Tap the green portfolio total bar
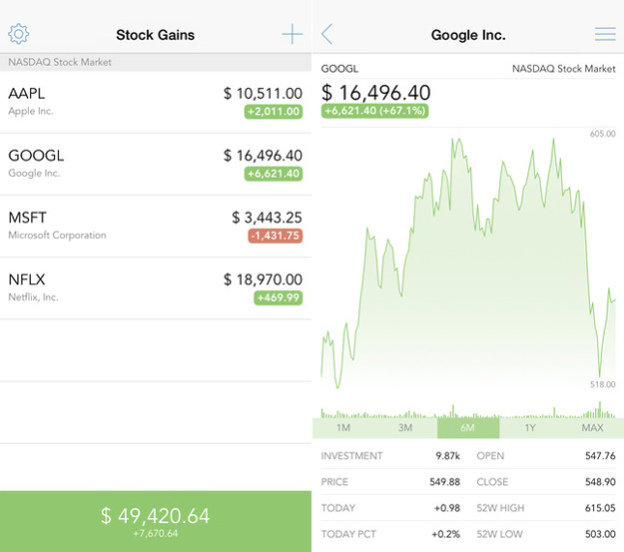Viewport: 624px width, 552px height. click(155, 521)
